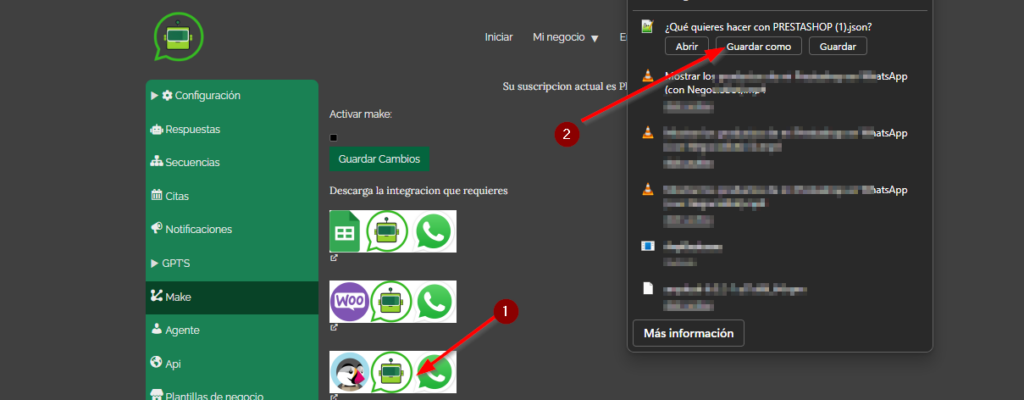Click the Respuestas robot icon
This screenshot has width=1024, height=400.
click(157, 129)
